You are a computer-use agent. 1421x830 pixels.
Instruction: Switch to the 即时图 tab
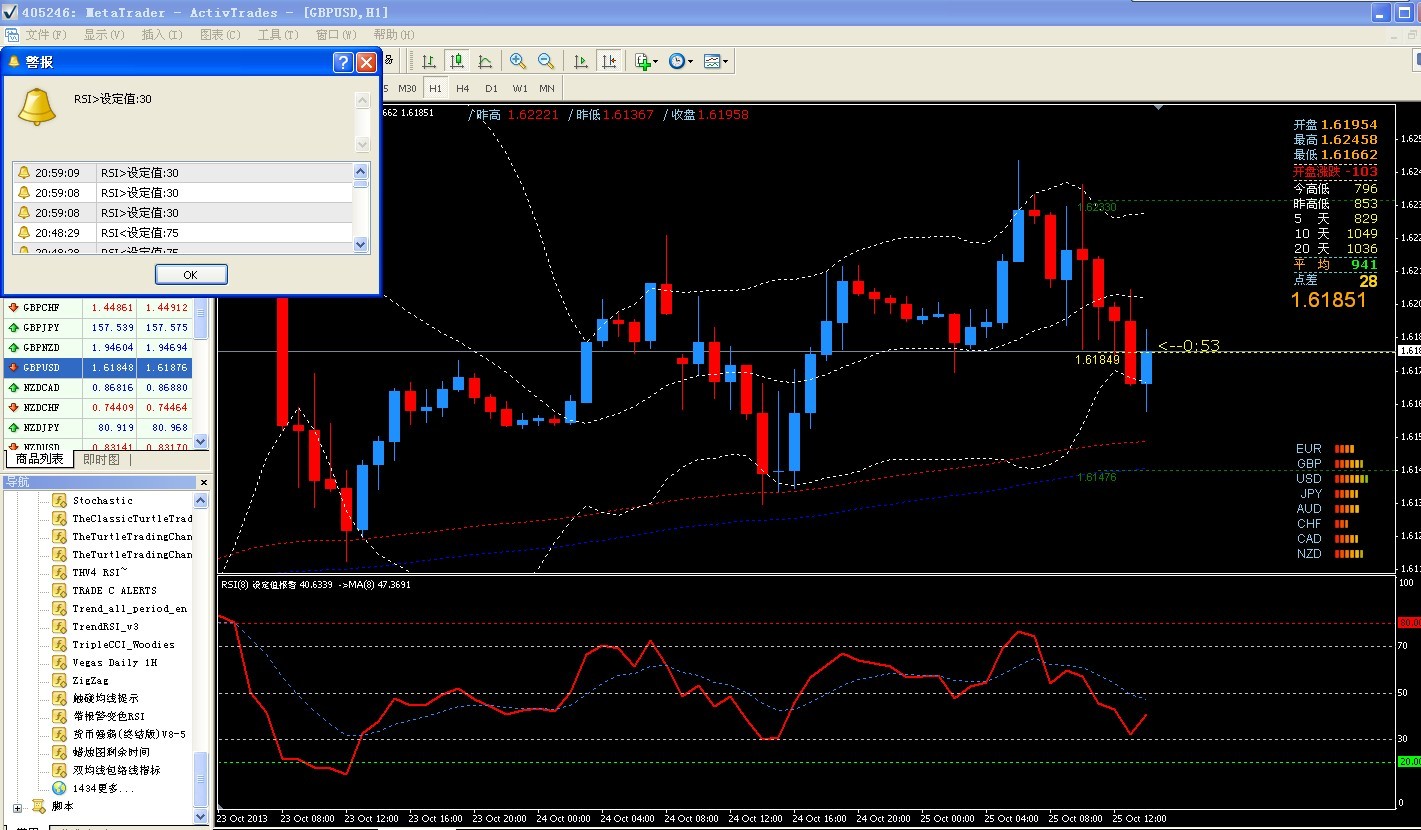coord(101,459)
